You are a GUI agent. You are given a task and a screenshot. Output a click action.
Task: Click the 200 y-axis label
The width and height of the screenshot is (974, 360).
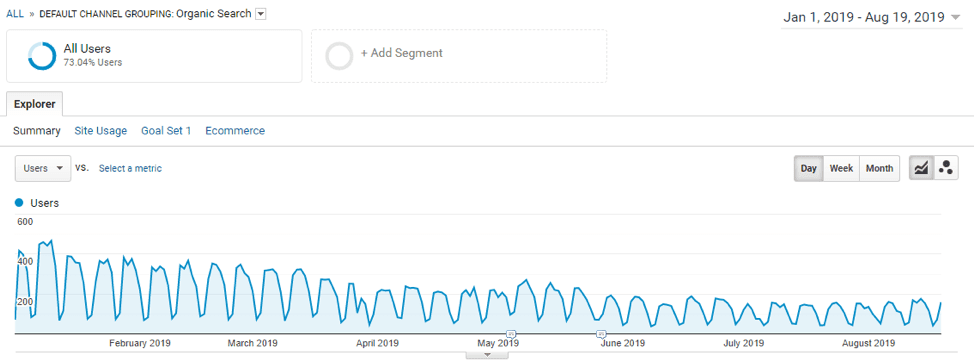pyautogui.click(x=25, y=302)
